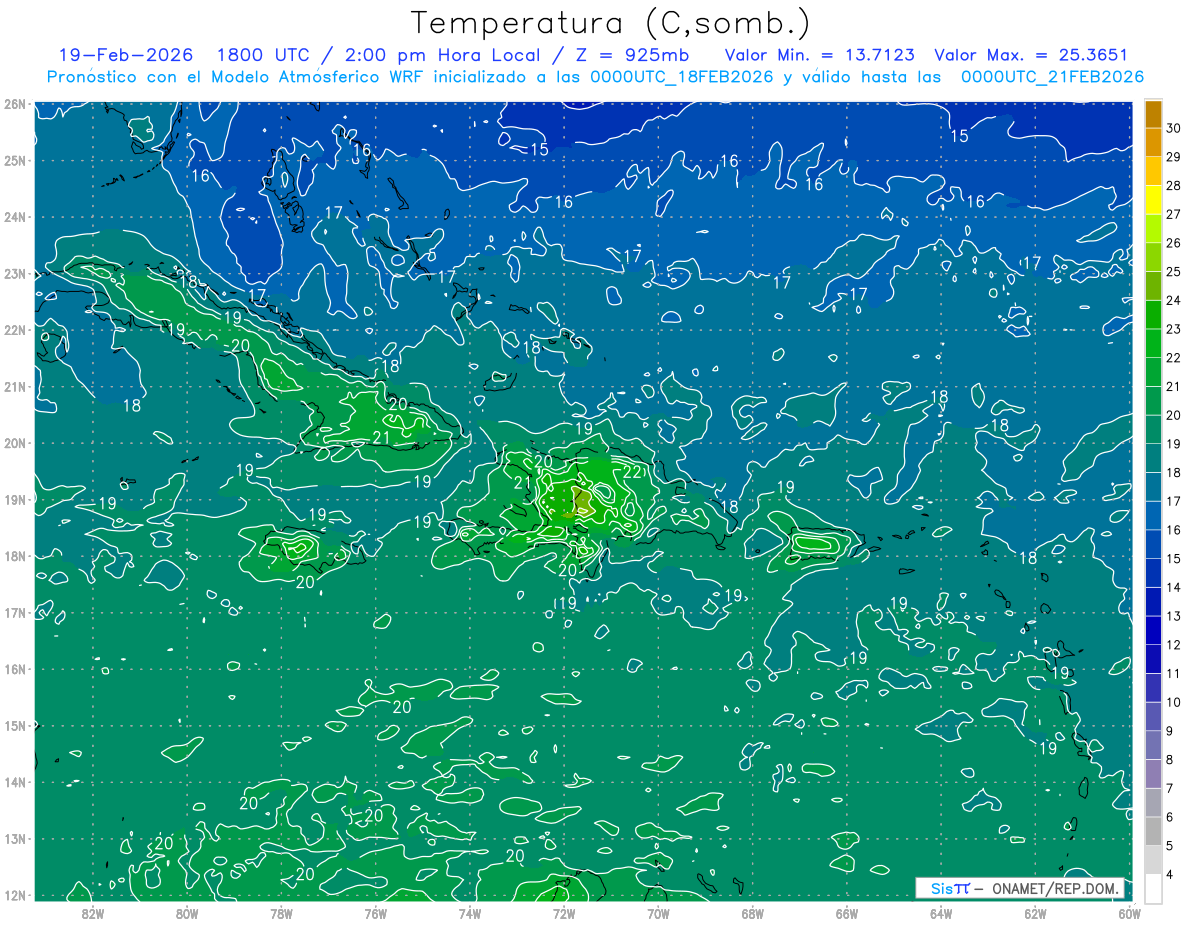Click initialization time '0000UTC_18FEB2026'

(x=683, y=76)
